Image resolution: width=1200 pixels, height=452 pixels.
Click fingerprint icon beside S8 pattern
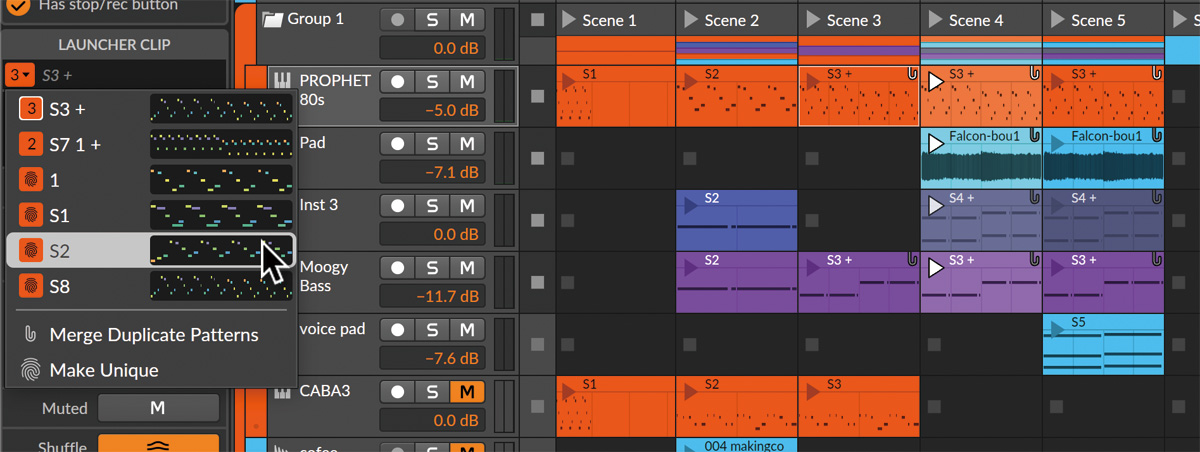tap(31, 286)
